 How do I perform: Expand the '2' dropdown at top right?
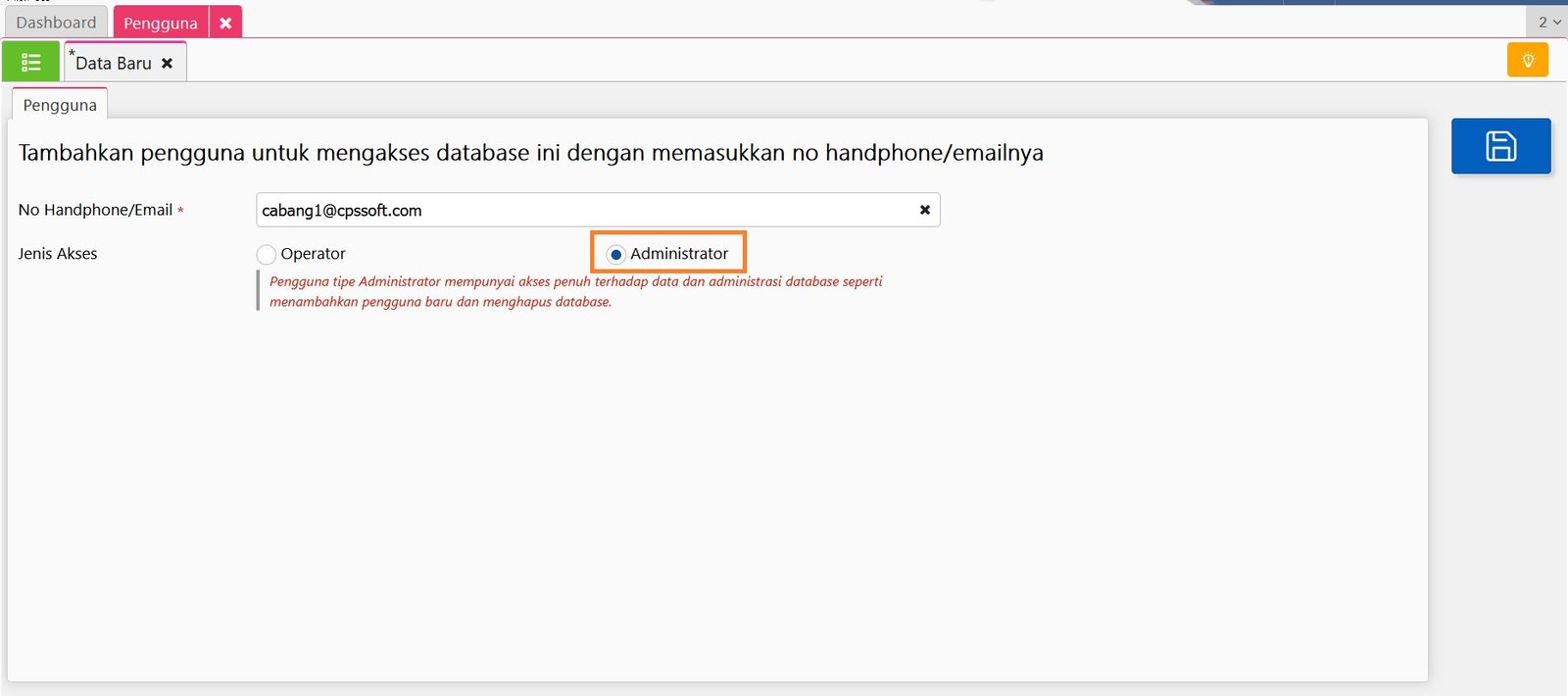[x=1548, y=22]
